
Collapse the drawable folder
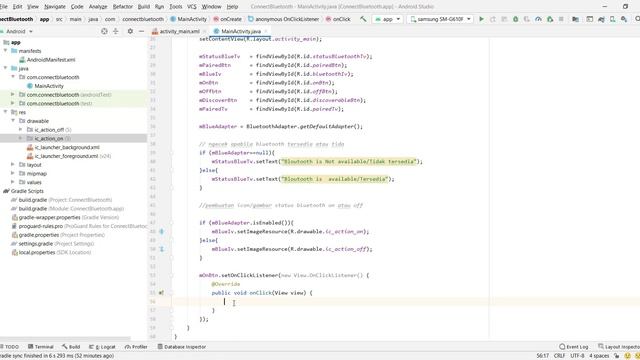point(13,121)
